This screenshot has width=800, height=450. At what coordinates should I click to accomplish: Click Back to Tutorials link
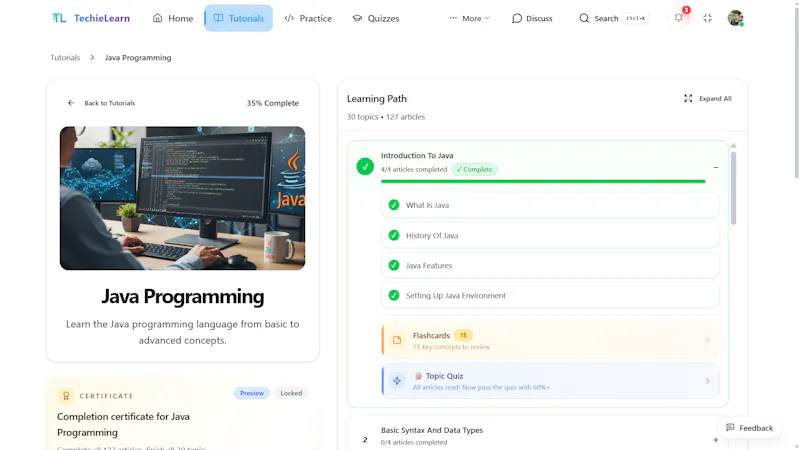(102, 103)
